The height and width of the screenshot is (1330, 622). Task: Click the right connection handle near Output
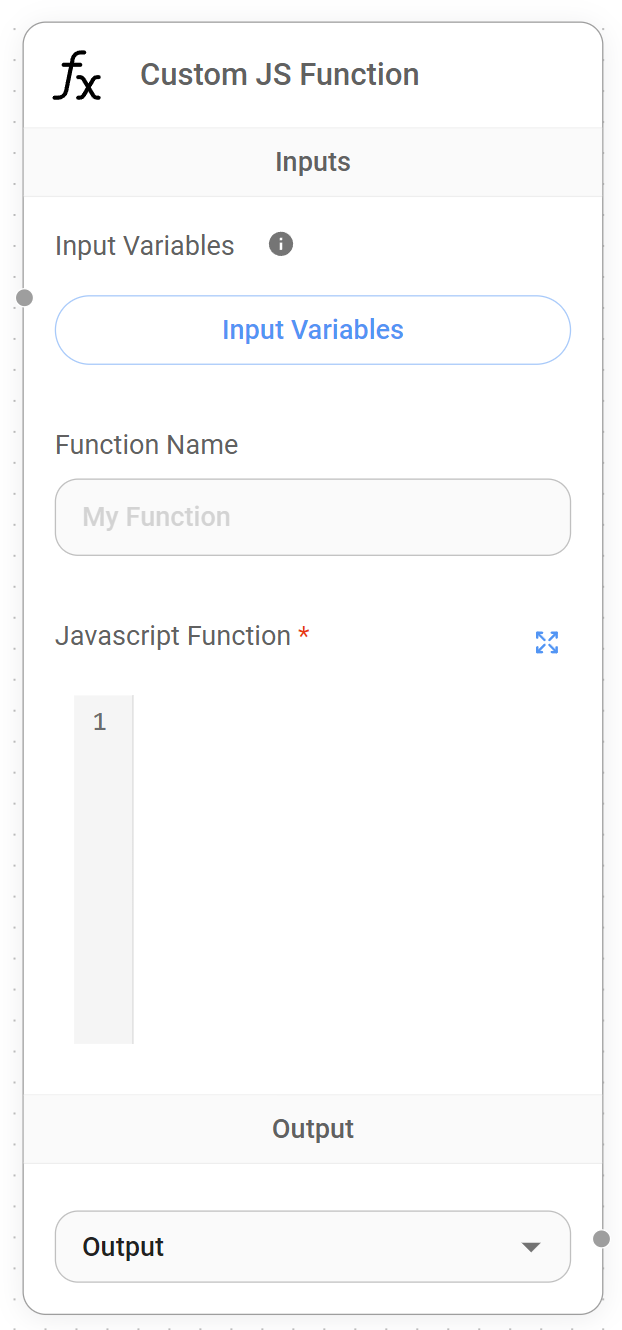click(x=601, y=1239)
